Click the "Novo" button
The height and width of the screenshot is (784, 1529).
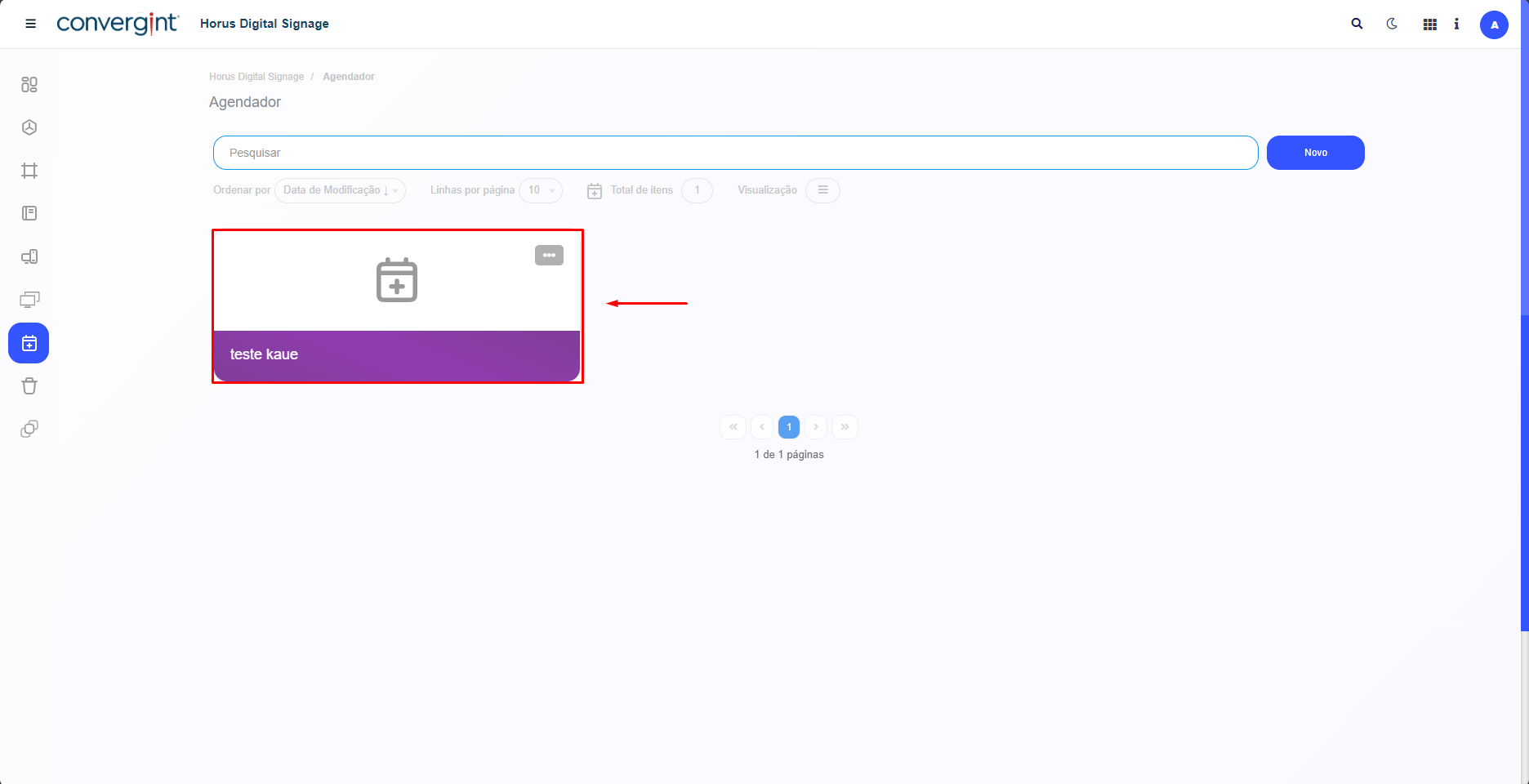click(x=1315, y=153)
